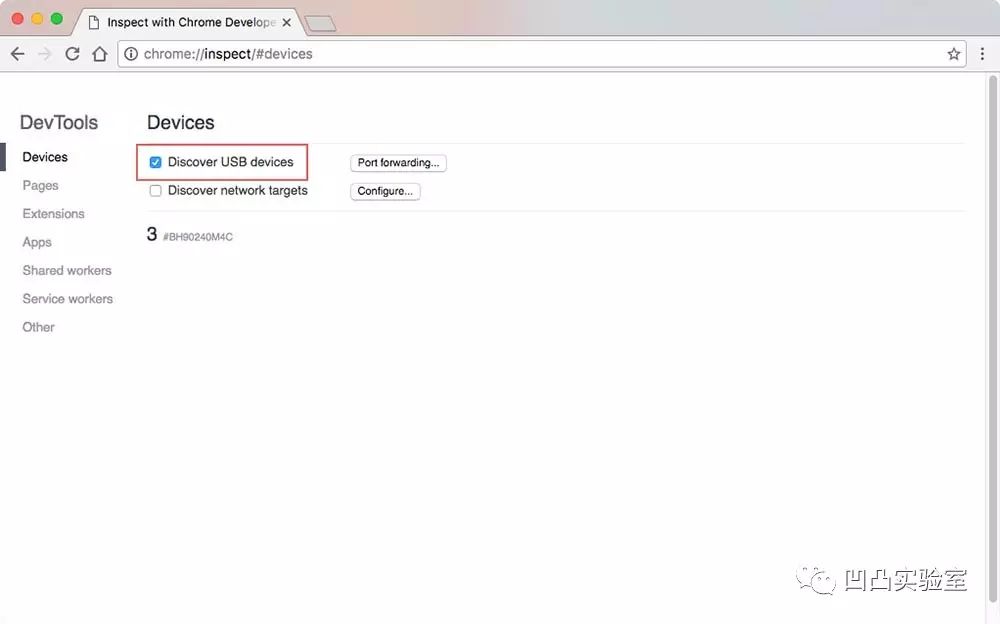Click the Configure button
The width and height of the screenshot is (1000, 624).
coord(385,191)
